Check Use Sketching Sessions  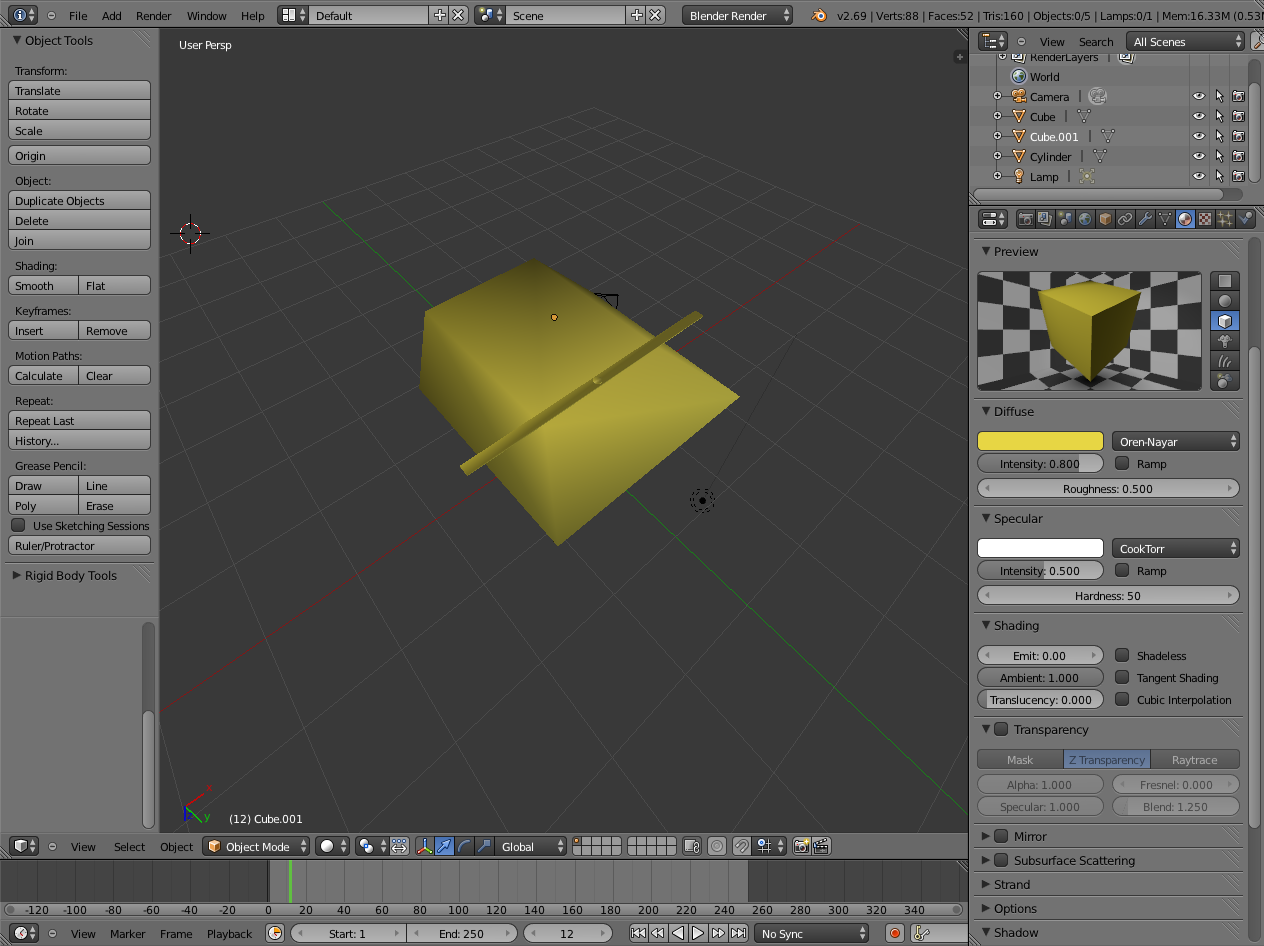pos(18,525)
